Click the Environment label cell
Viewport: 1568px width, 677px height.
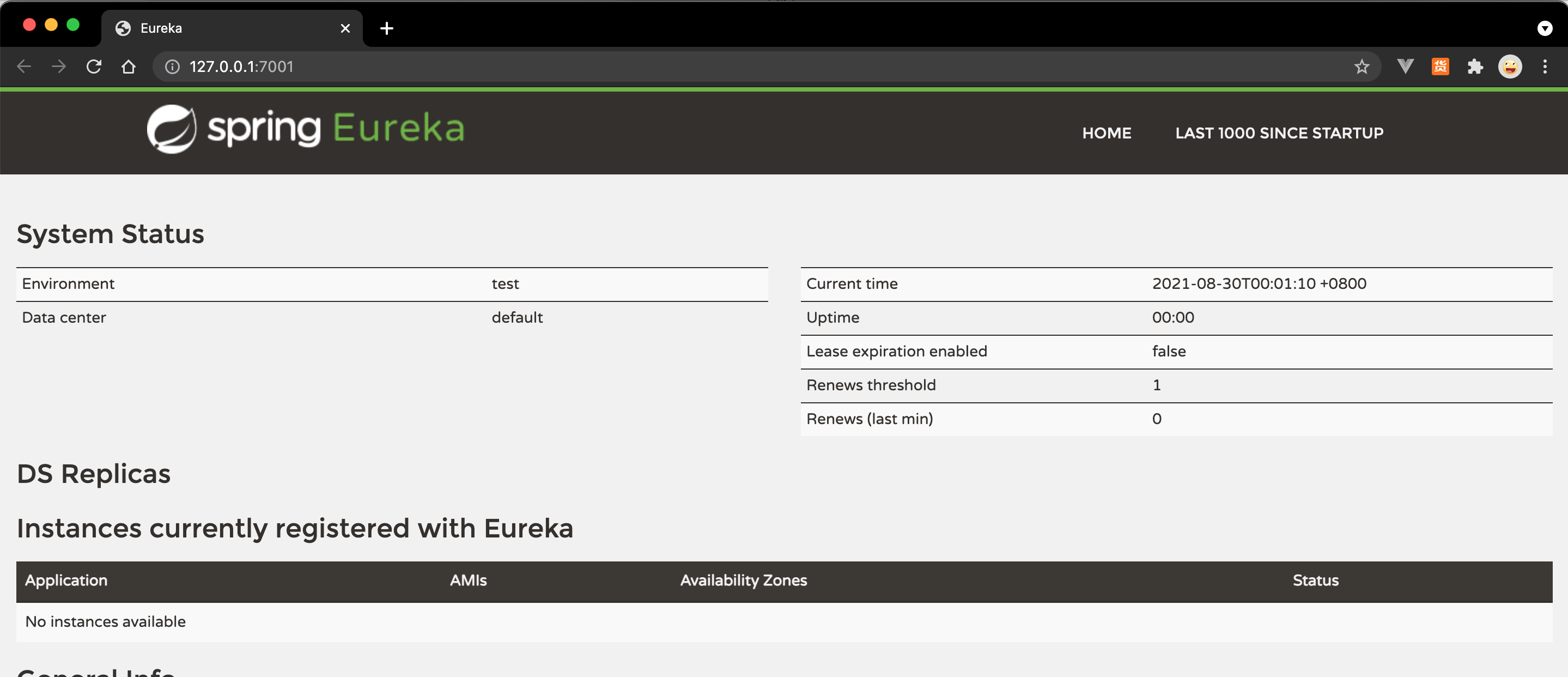point(68,283)
